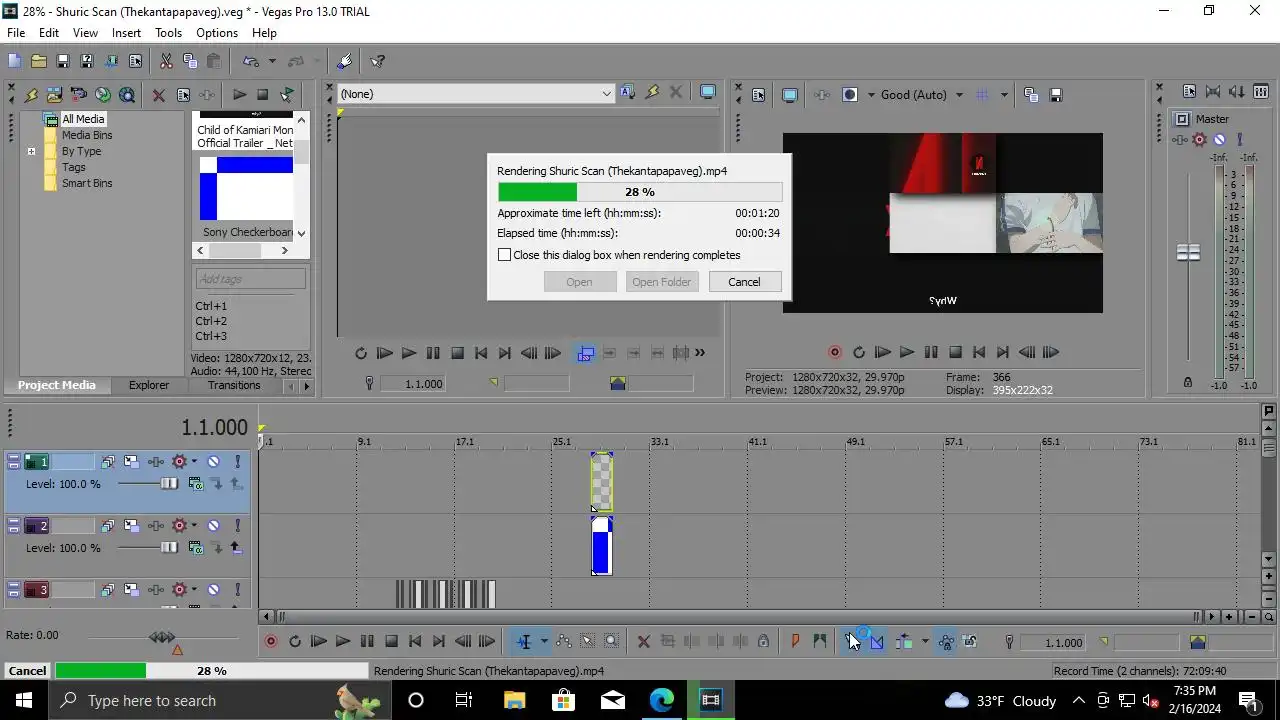Open the Options menu
The height and width of the screenshot is (720, 1280).
pyautogui.click(x=217, y=33)
